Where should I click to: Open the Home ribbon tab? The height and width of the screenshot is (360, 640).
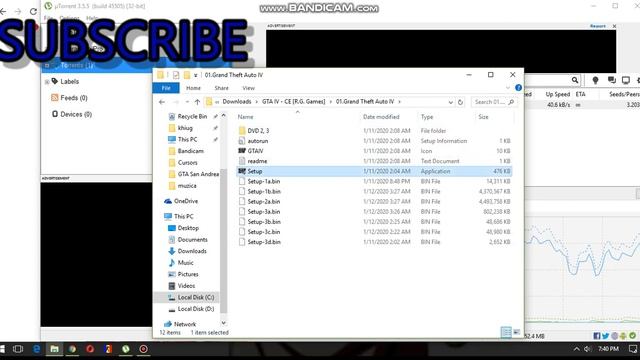tap(193, 88)
